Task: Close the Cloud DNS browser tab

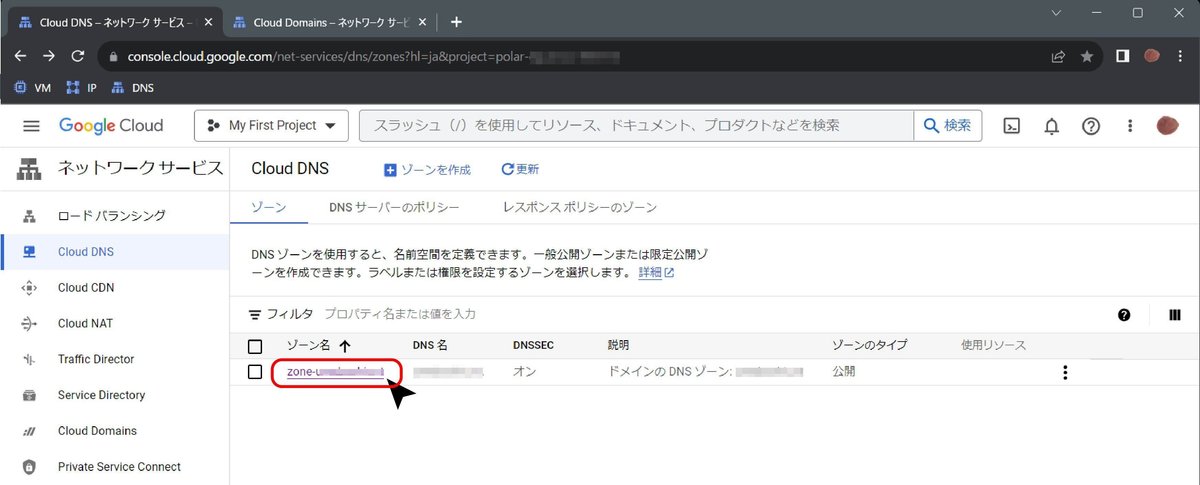Action: click(x=206, y=22)
